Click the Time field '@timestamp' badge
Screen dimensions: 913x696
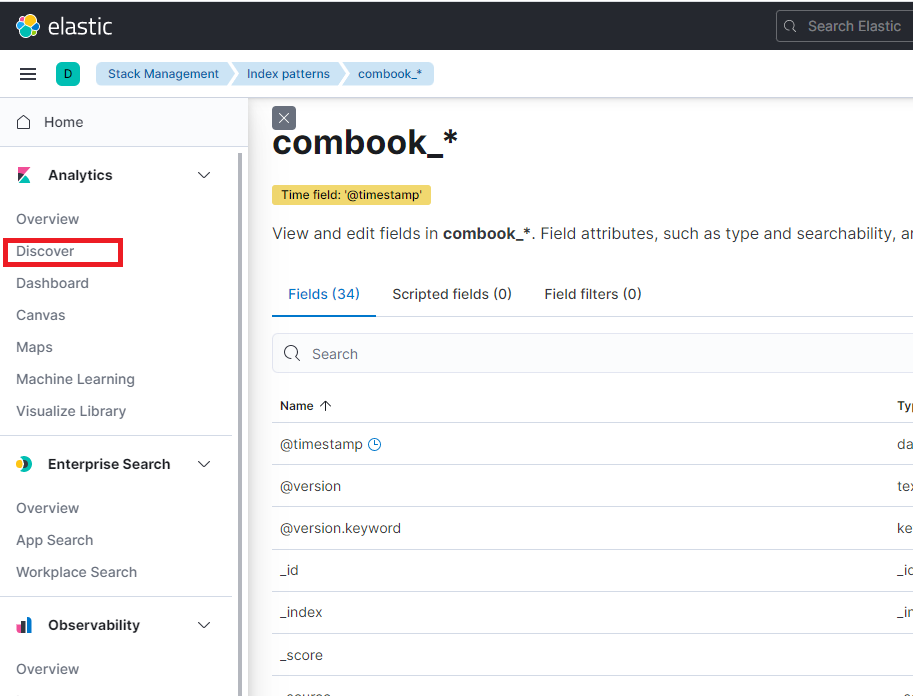click(x=351, y=195)
